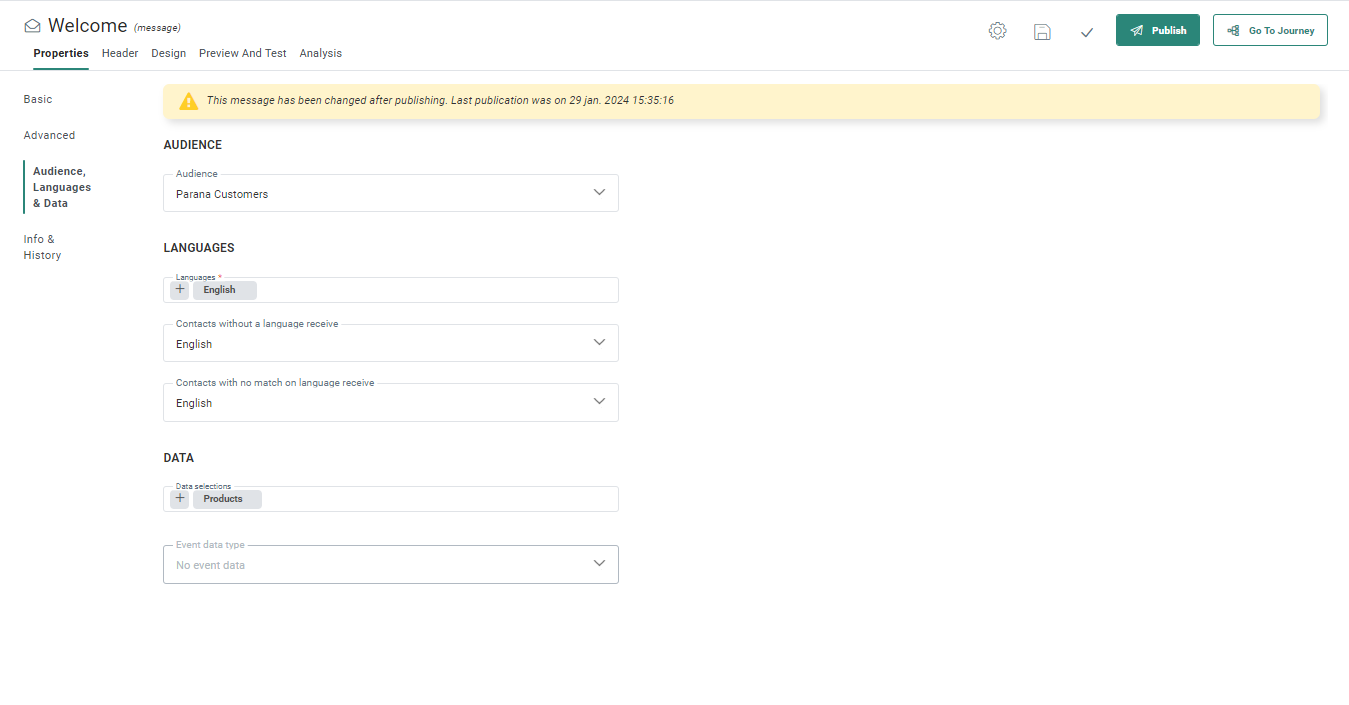Select the Products data selection tag
1349x705 pixels.
pos(223,499)
